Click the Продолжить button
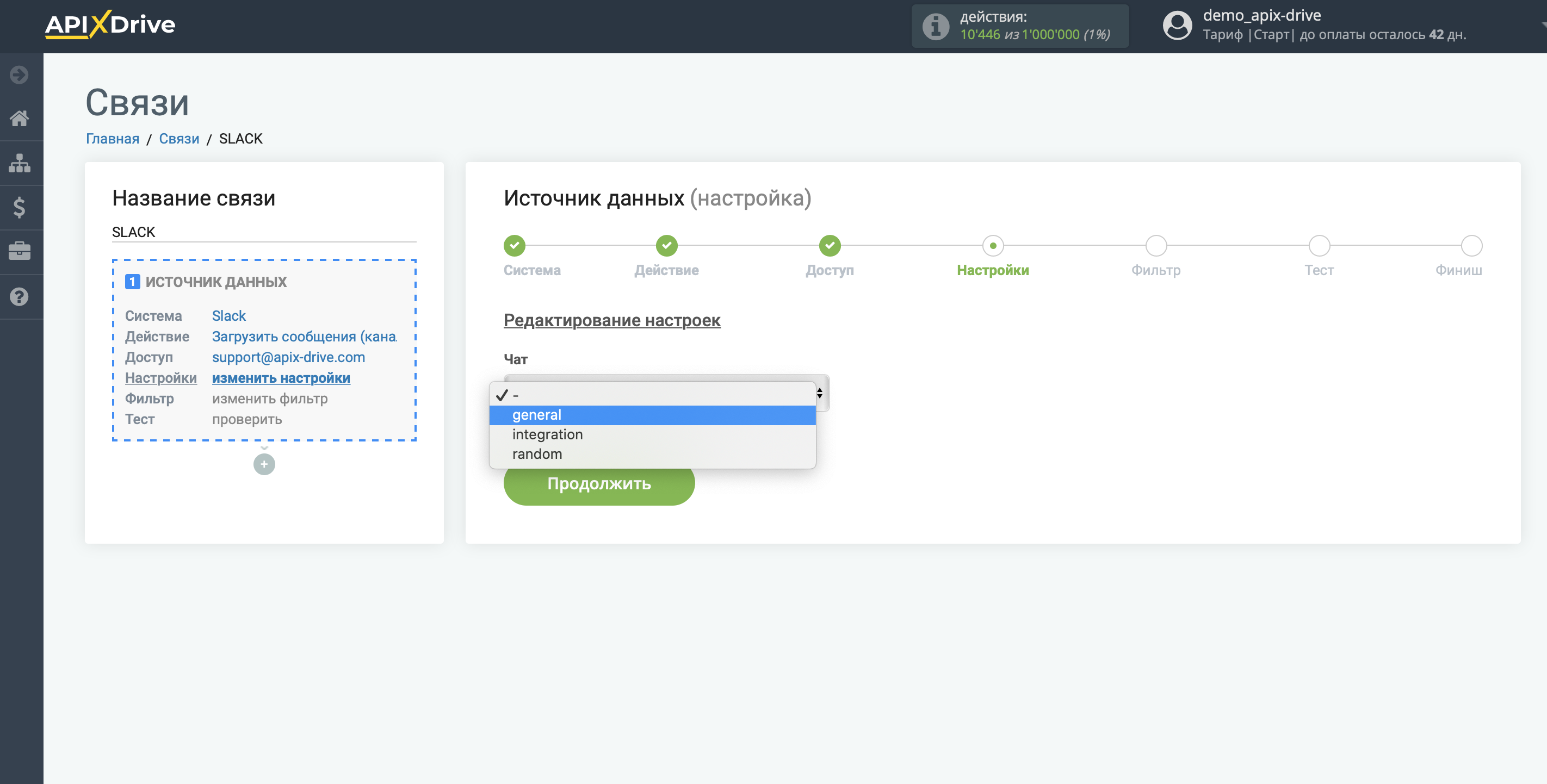This screenshot has width=1547, height=784. tap(599, 483)
